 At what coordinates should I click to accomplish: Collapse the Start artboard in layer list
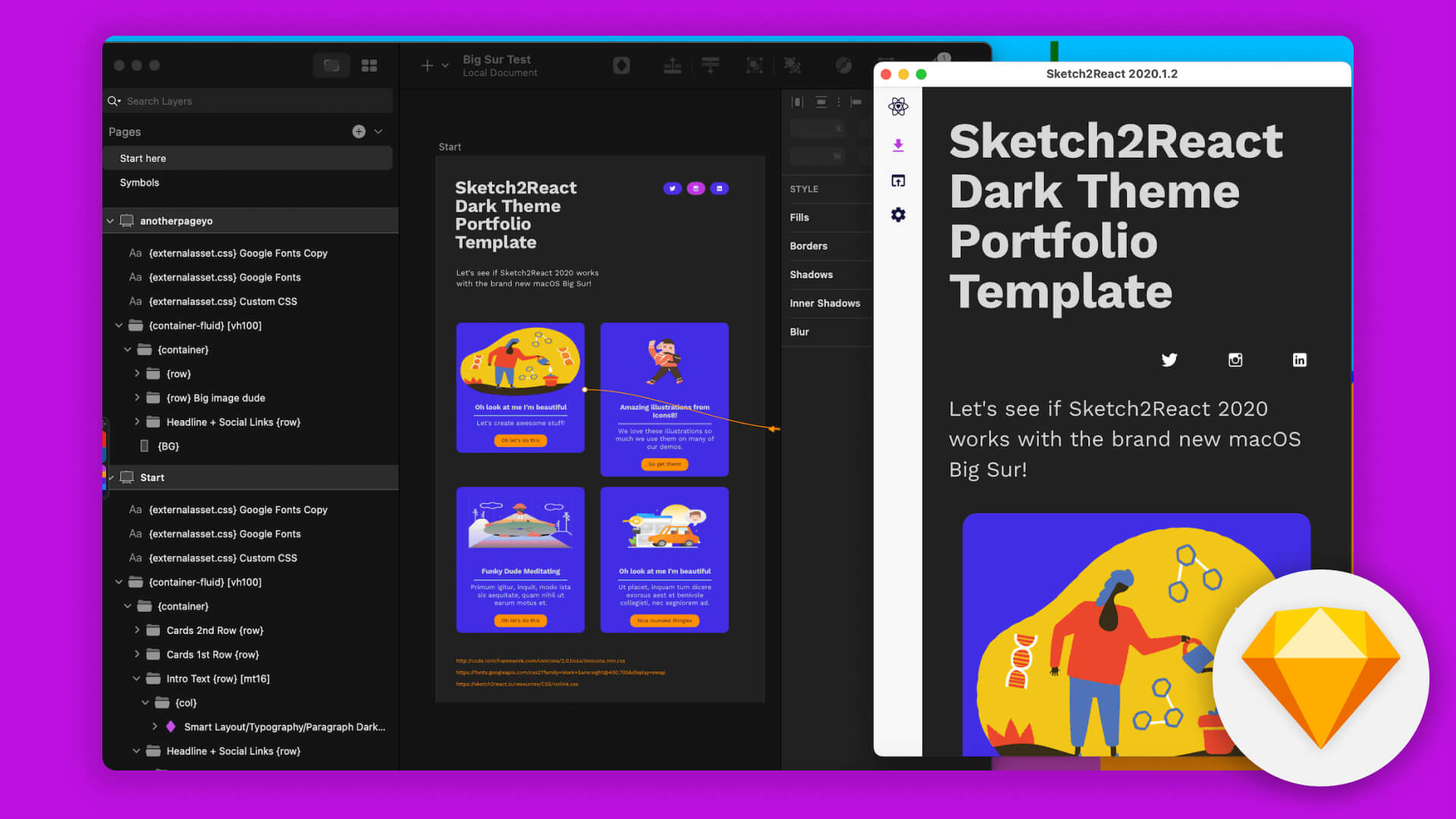[x=111, y=477]
